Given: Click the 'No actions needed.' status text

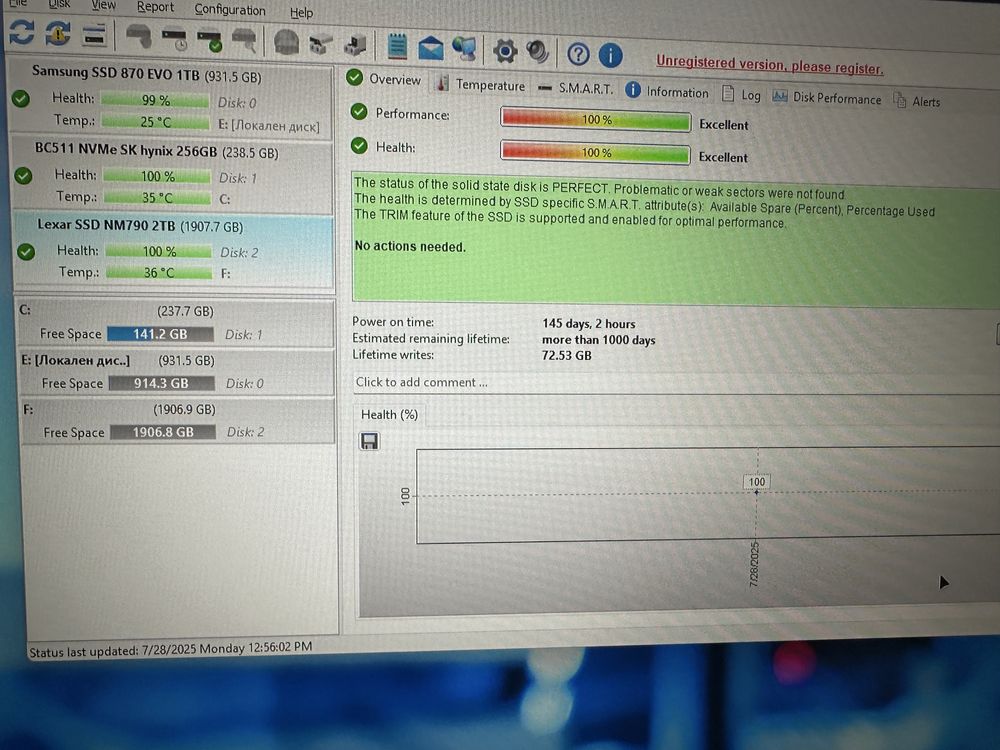Looking at the screenshot, I should click(410, 246).
